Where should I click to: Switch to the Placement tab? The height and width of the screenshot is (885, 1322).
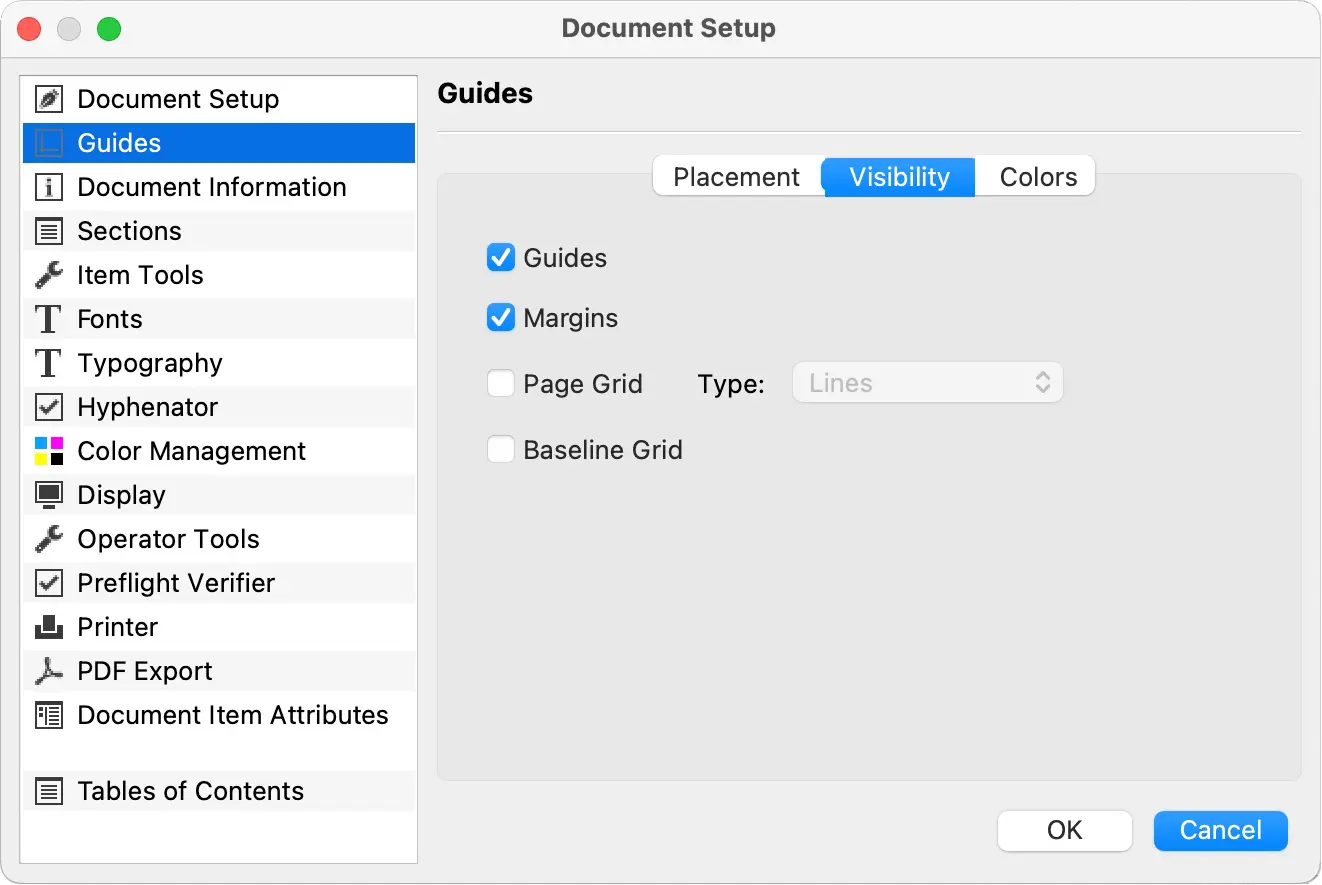pos(737,177)
